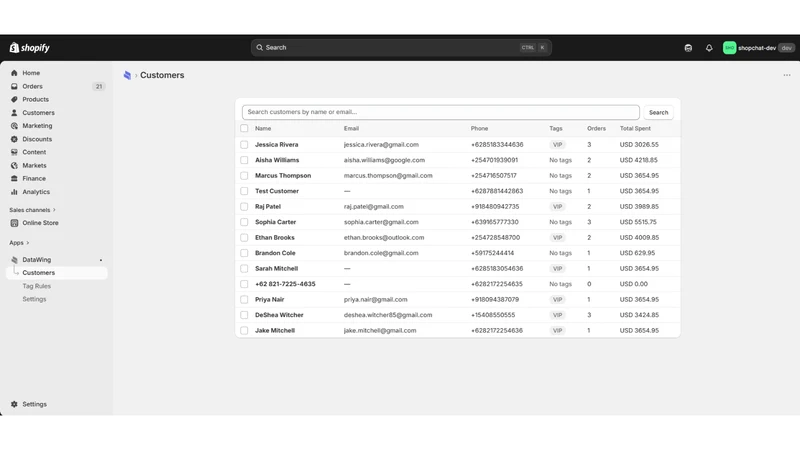Viewport: 800px width, 450px height.
Task: Check the Aisha Williams row checkbox
Action: (x=244, y=160)
